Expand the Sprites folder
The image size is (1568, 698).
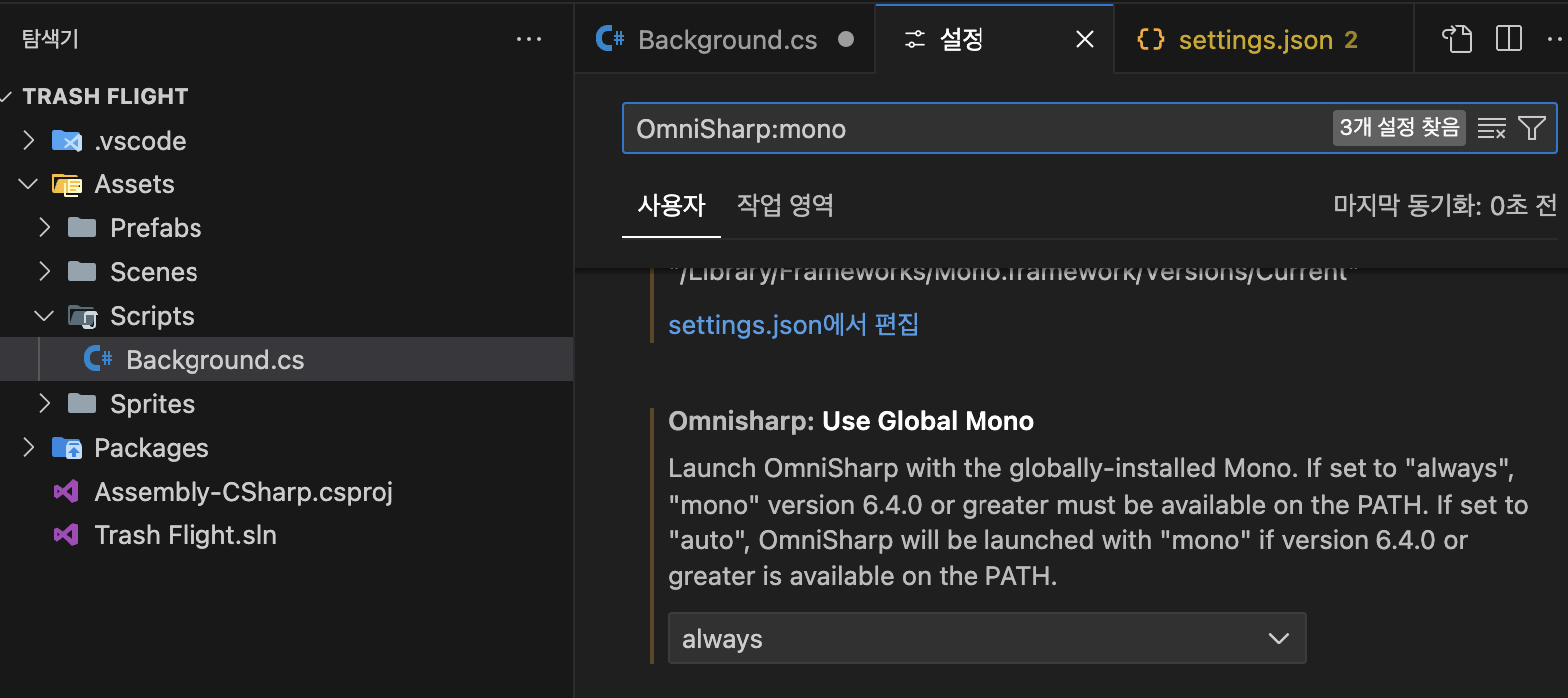(44, 404)
